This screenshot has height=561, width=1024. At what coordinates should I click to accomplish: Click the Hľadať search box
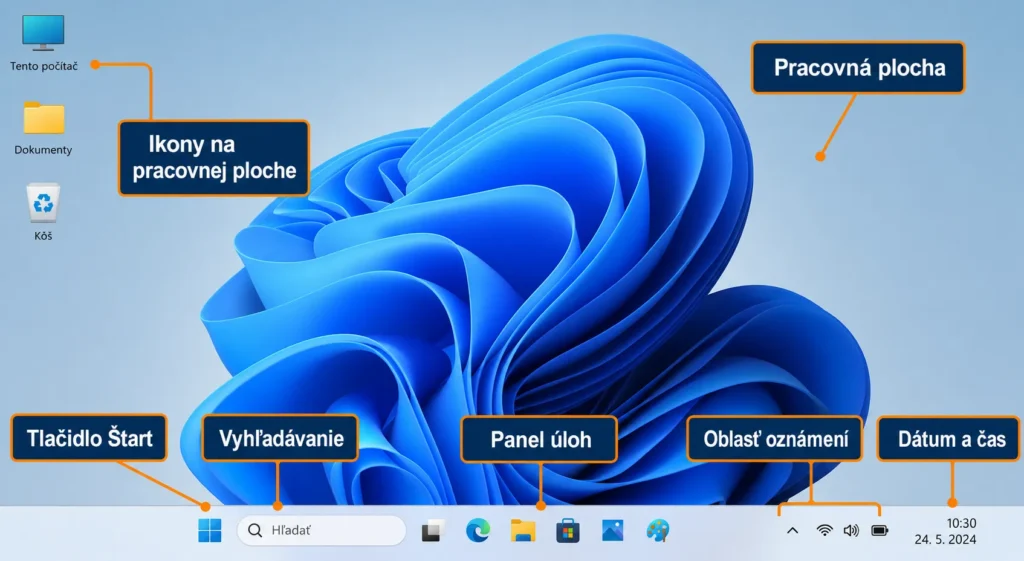click(x=321, y=530)
